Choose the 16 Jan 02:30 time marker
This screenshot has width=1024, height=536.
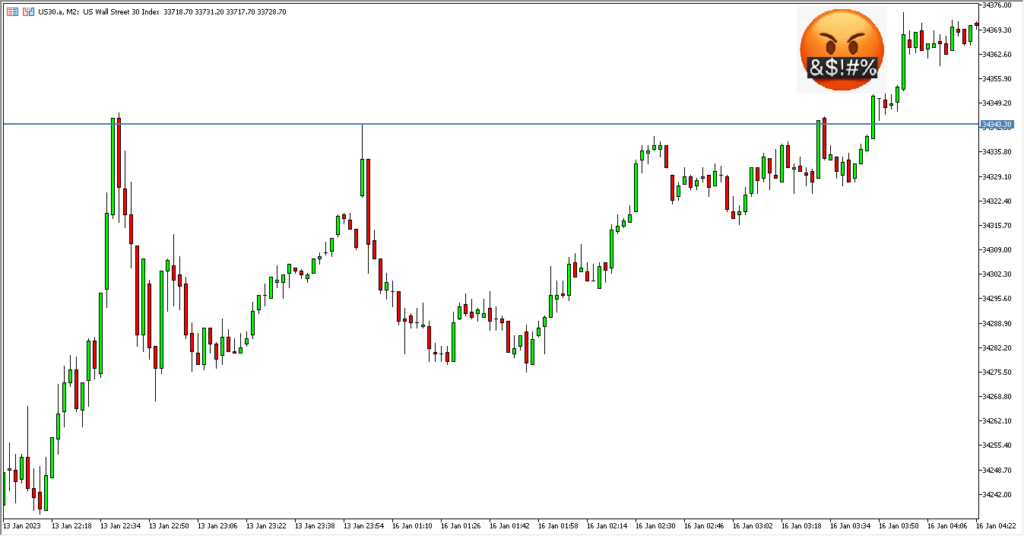tap(656, 525)
